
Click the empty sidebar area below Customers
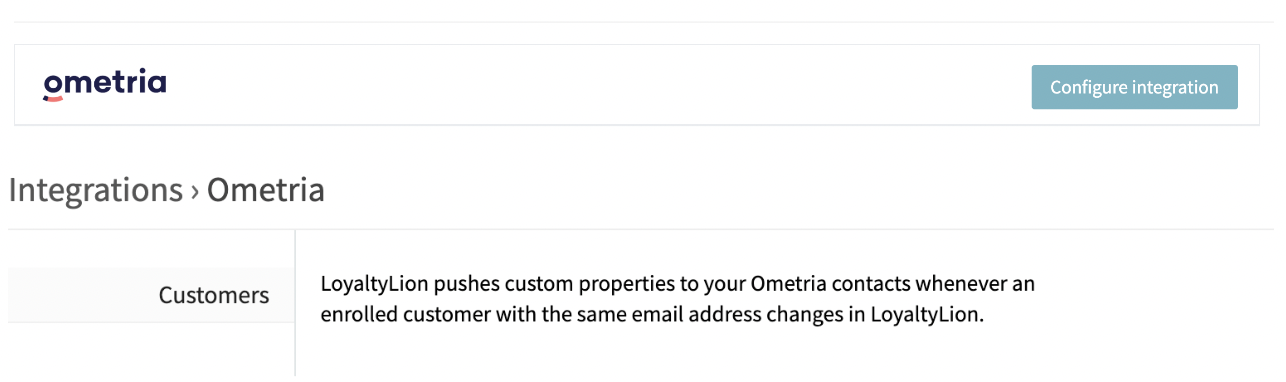point(151,350)
